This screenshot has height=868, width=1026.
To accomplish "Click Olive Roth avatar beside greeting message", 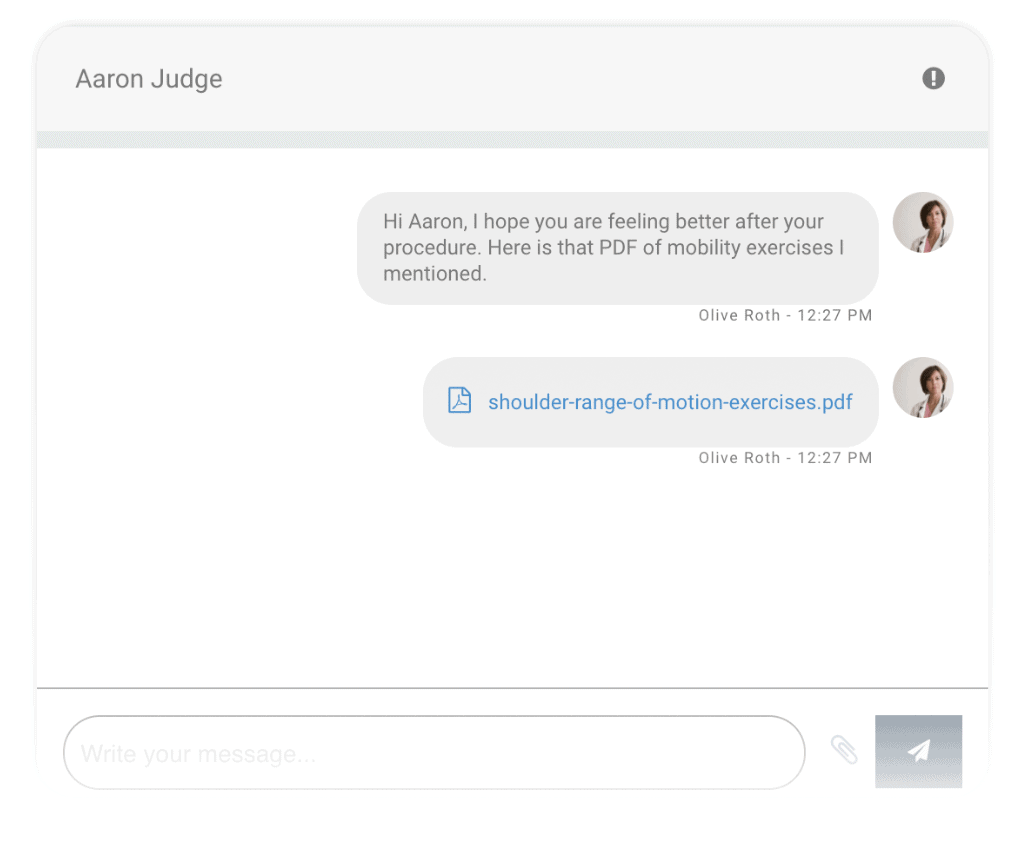I will 923,222.
